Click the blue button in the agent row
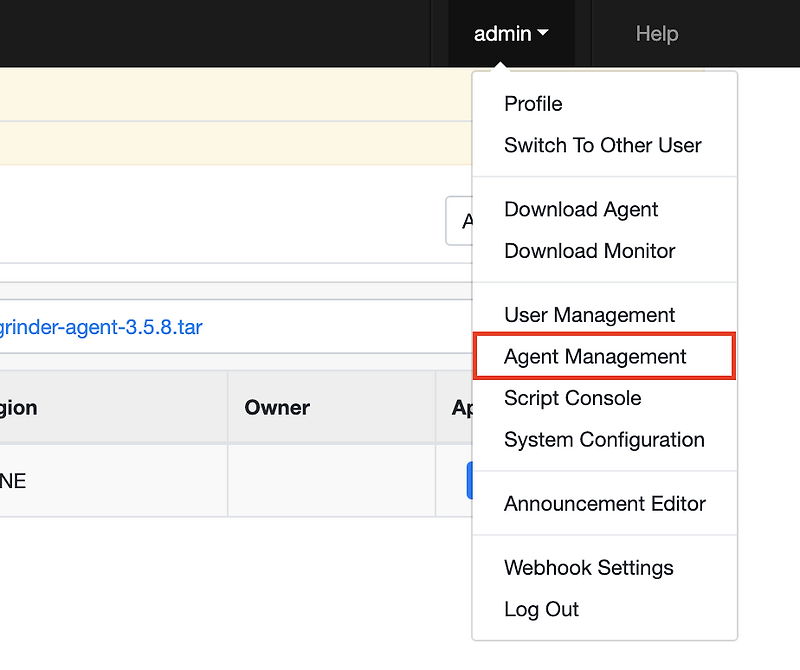 point(469,481)
